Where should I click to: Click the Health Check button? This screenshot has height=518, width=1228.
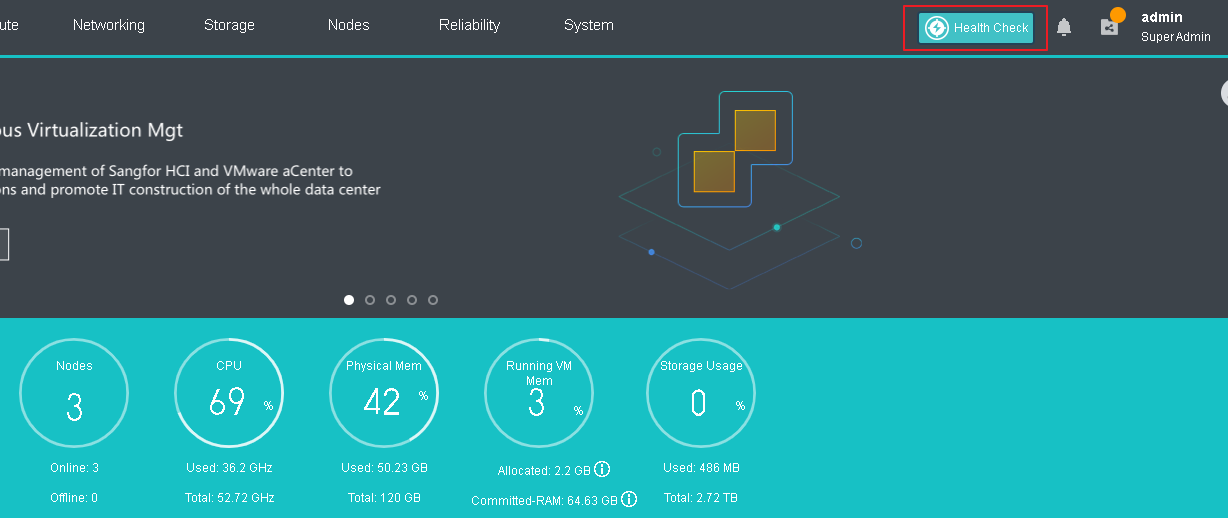click(x=976, y=28)
